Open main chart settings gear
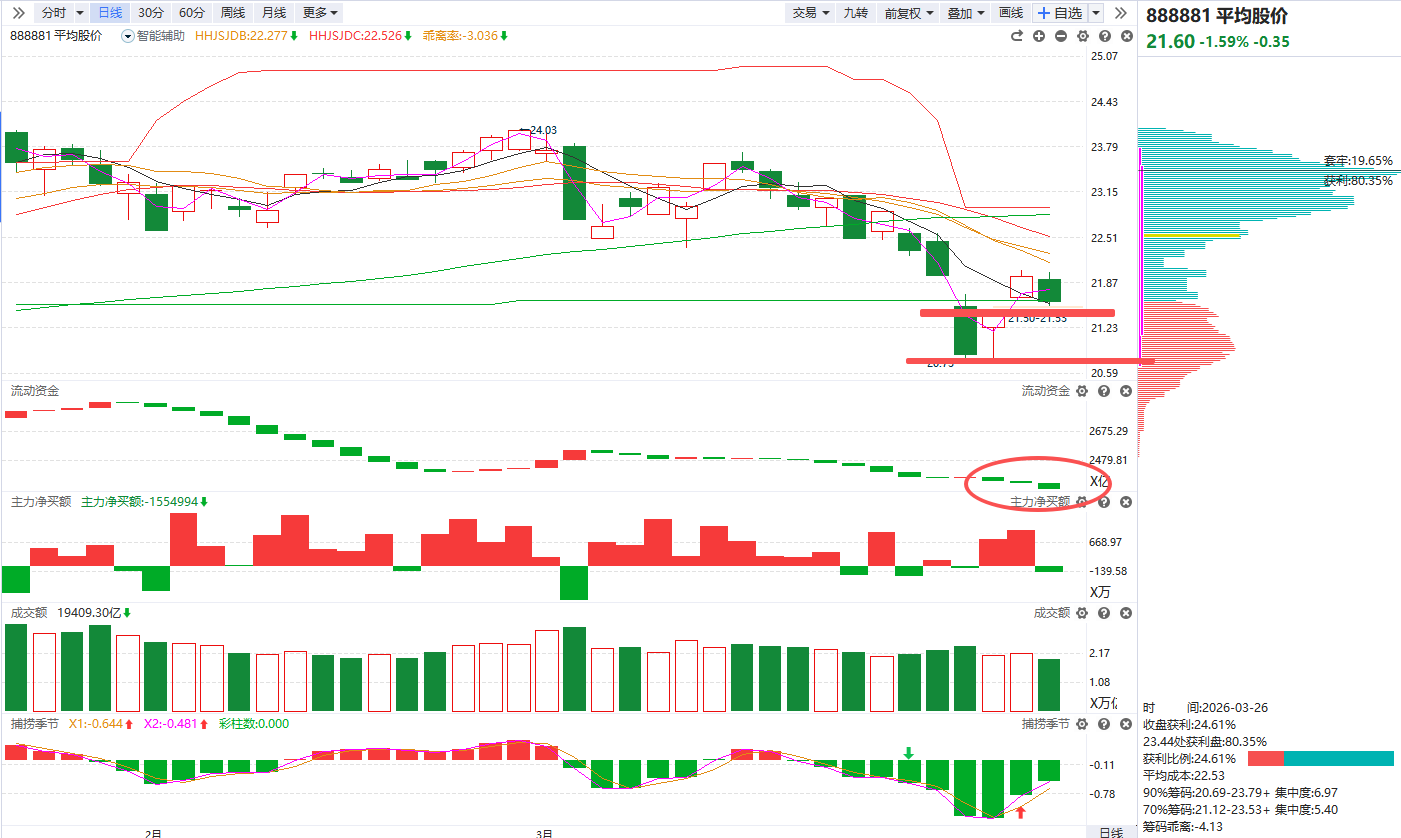This screenshot has height=838, width=1401. [x=1083, y=36]
